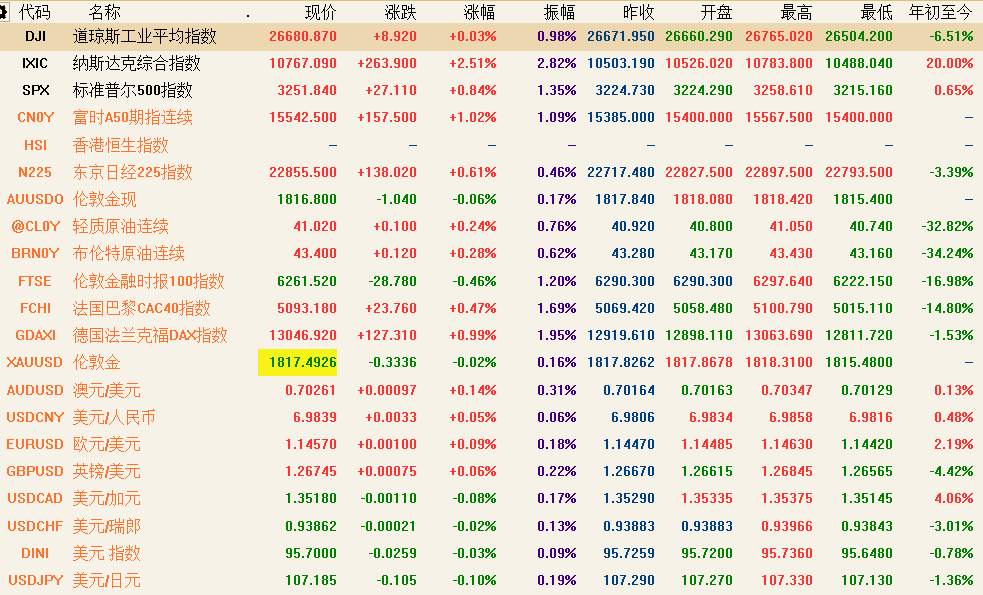
Task: Open 布伦特原油连续 row
Action: pyautogui.click(x=129, y=253)
